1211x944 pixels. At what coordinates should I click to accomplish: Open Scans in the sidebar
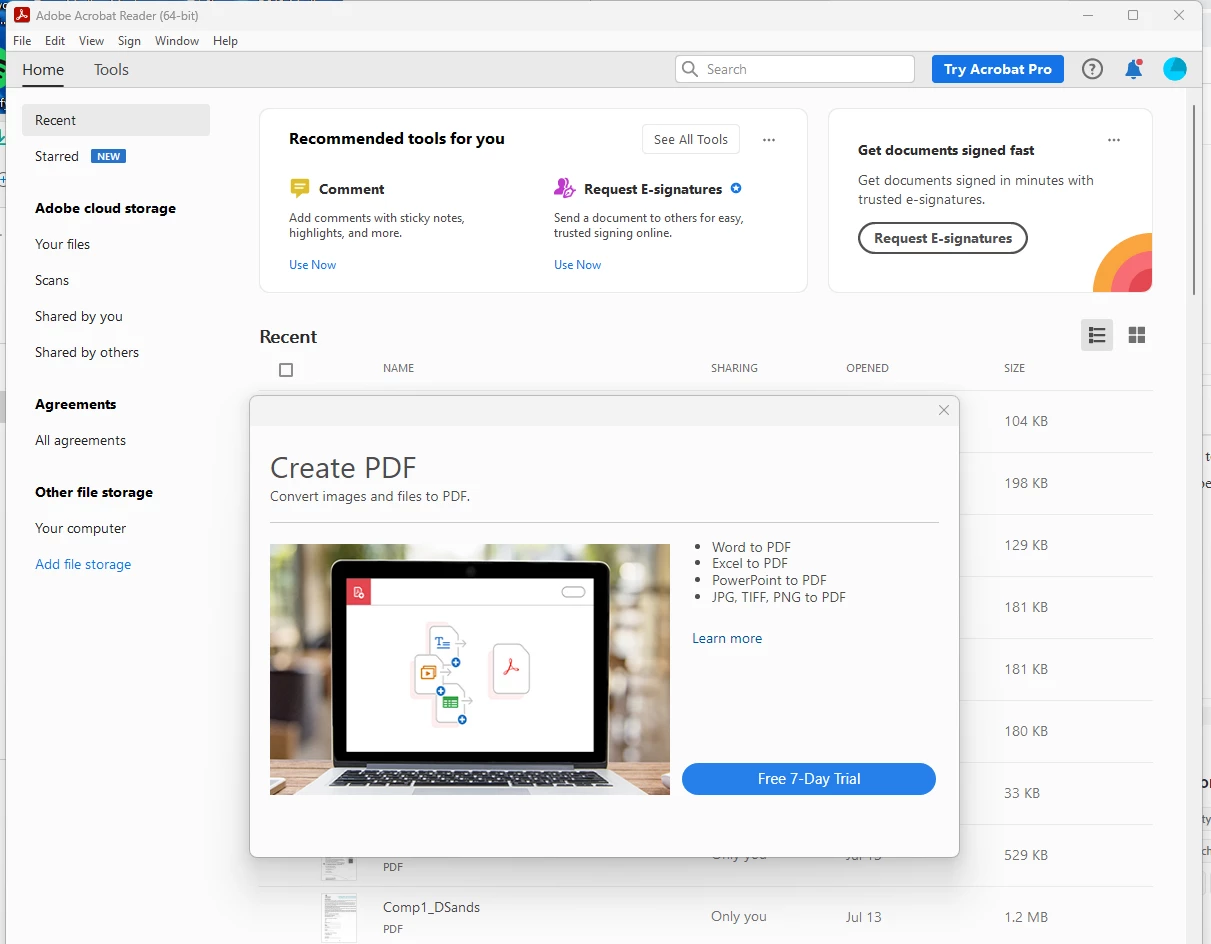(52, 280)
